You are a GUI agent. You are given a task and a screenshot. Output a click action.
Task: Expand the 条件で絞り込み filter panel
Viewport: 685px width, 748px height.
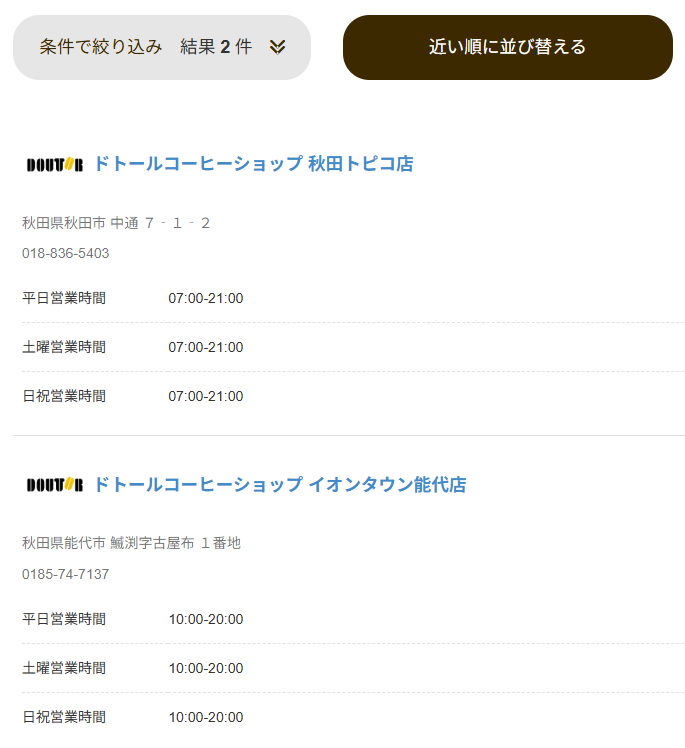pyautogui.click(x=101, y=47)
